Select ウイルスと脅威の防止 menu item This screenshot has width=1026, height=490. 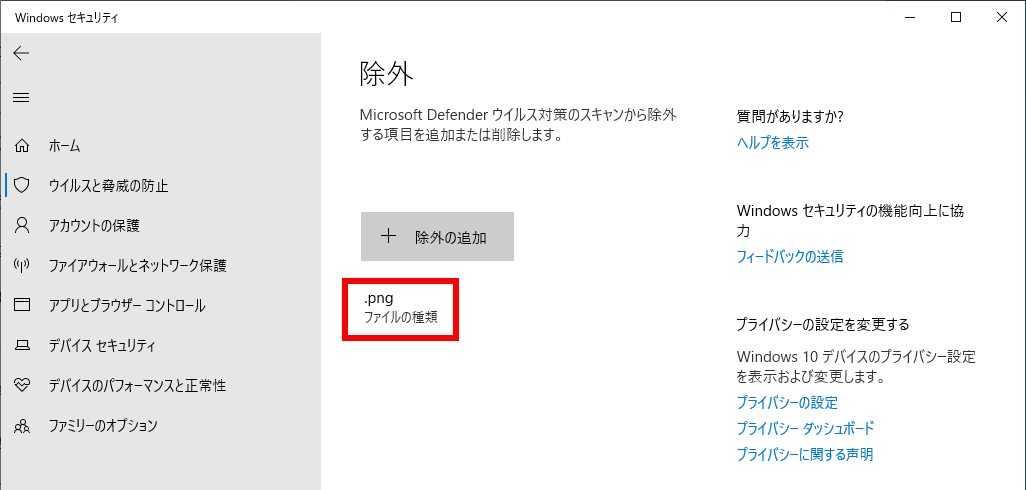[x=108, y=186]
